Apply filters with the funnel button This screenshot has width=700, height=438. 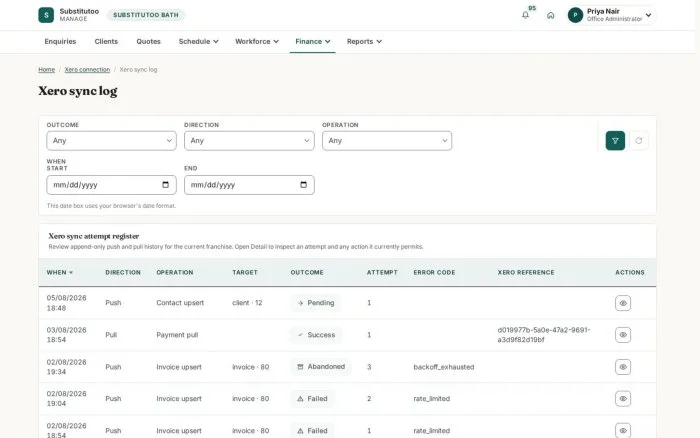615,141
